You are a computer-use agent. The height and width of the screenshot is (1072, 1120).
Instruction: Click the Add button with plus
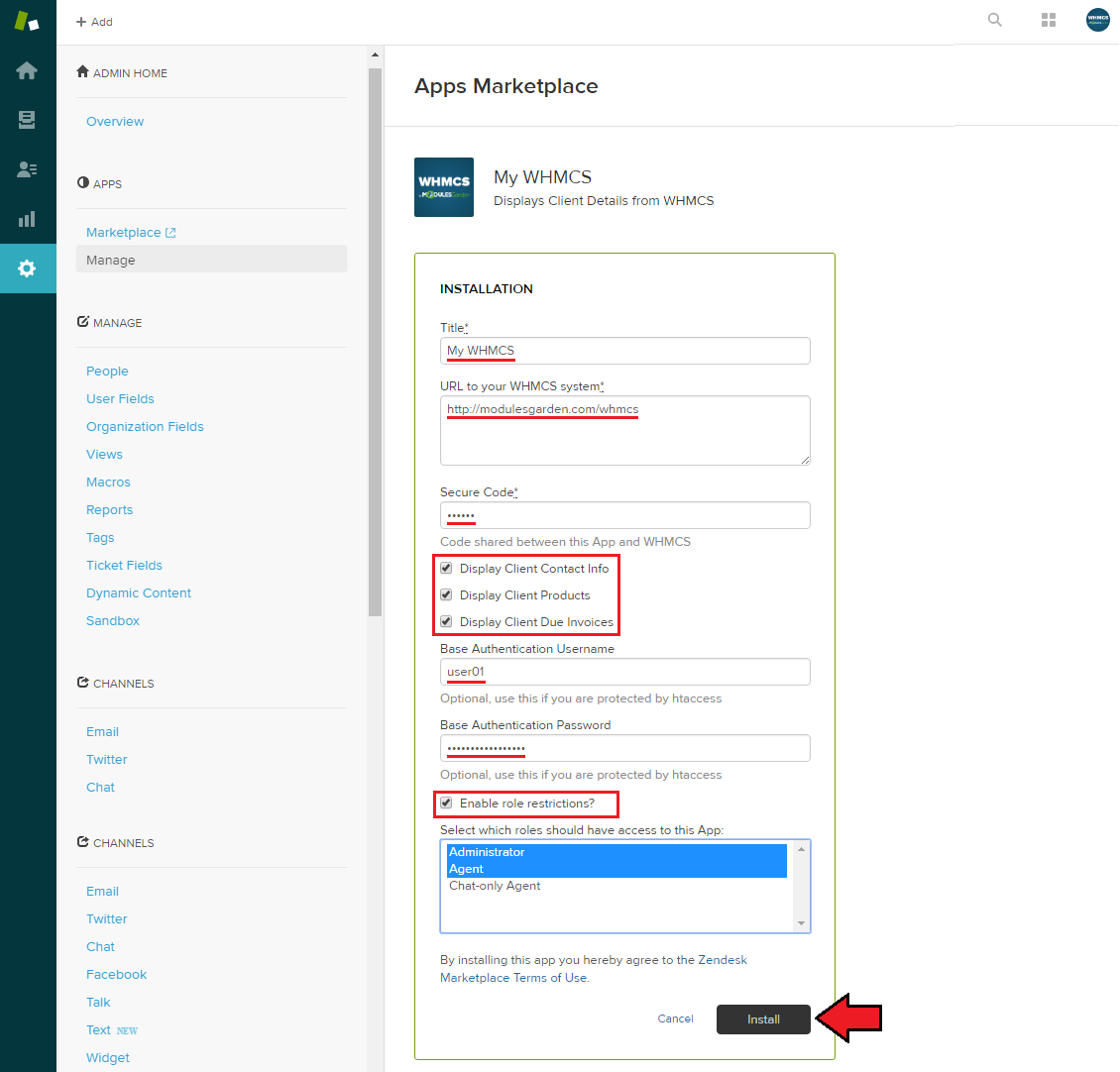(x=94, y=22)
